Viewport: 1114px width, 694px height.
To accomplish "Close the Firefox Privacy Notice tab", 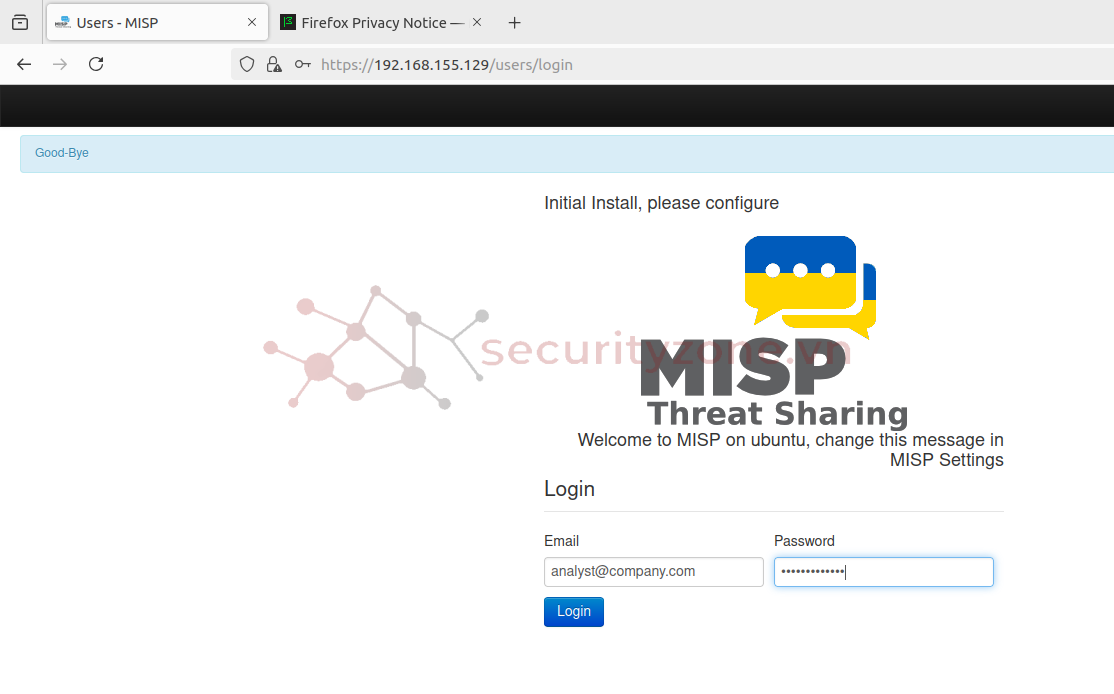I will coord(477,23).
